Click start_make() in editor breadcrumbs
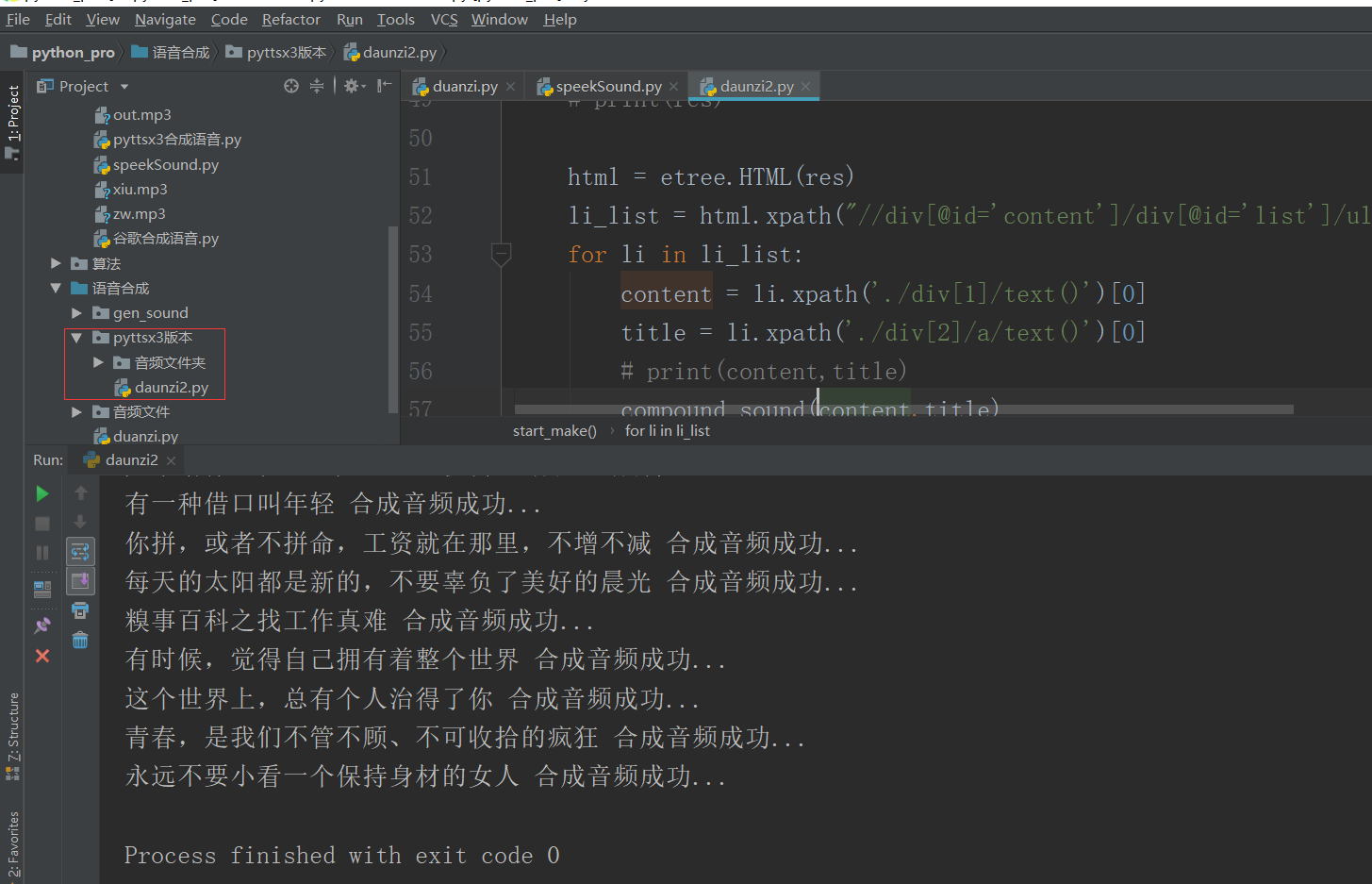Image resolution: width=1372 pixels, height=884 pixels. pos(554,431)
